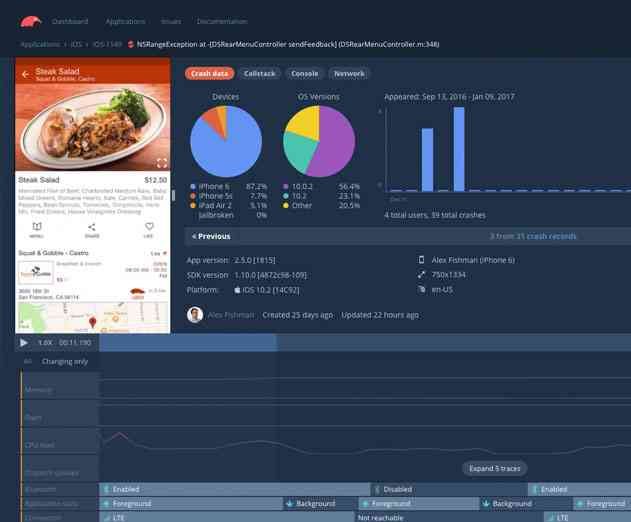Click the $12.50 price in app preview
The image size is (631, 522).
coord(155,180)
